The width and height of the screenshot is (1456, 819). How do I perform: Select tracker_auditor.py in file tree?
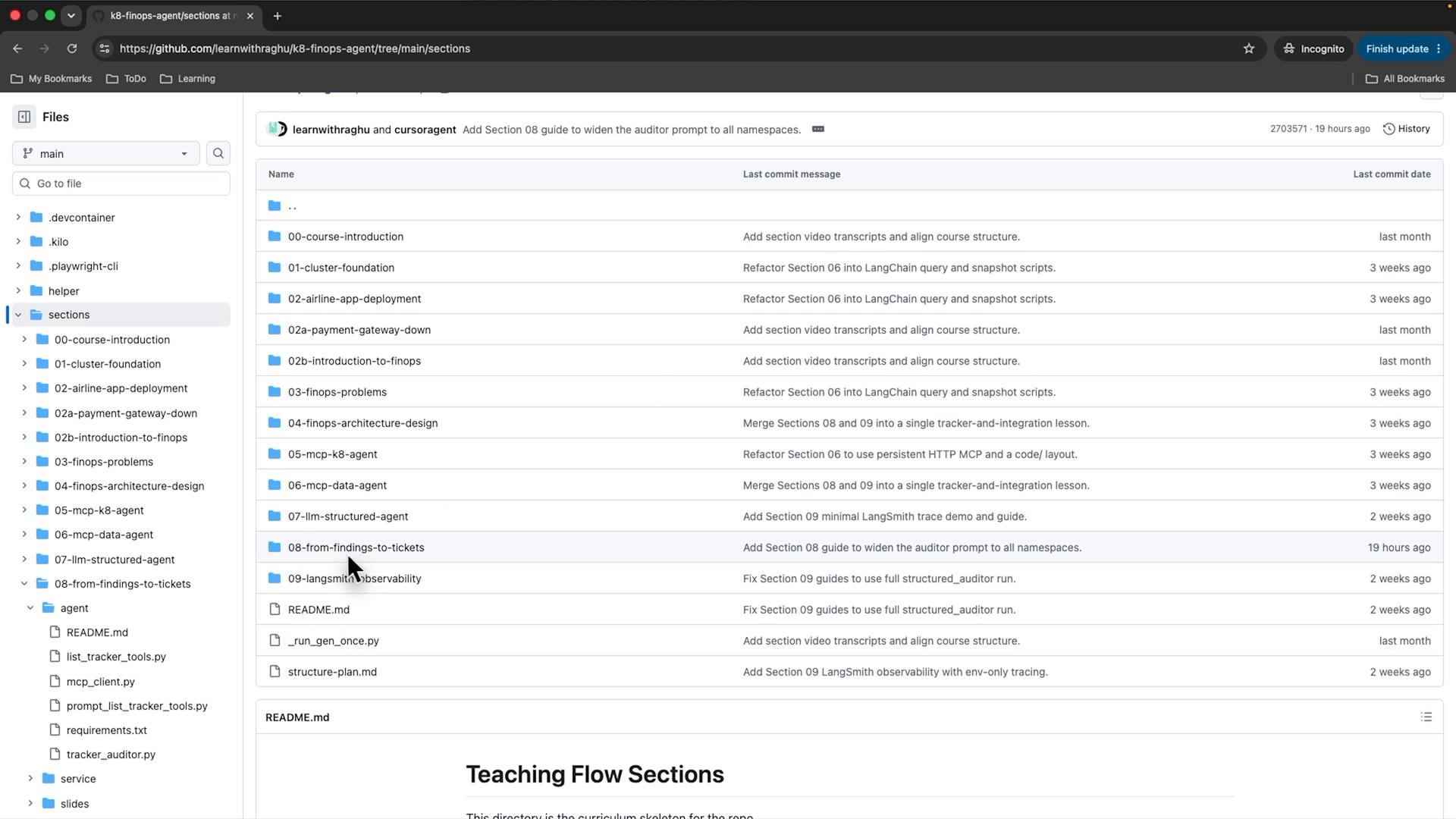point(111,755)
